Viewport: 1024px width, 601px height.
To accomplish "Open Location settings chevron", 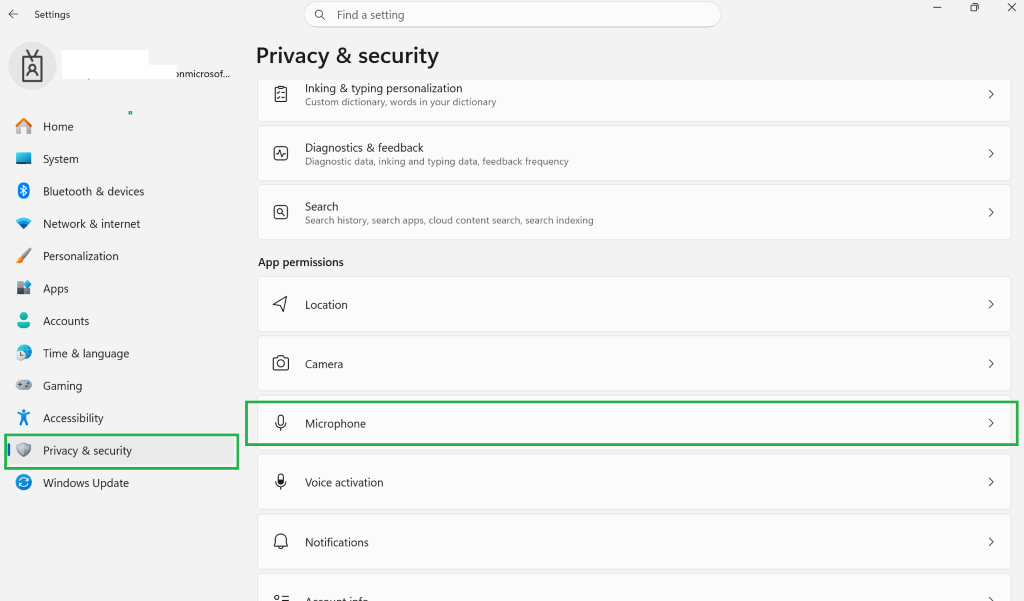I will pos(991,304).
